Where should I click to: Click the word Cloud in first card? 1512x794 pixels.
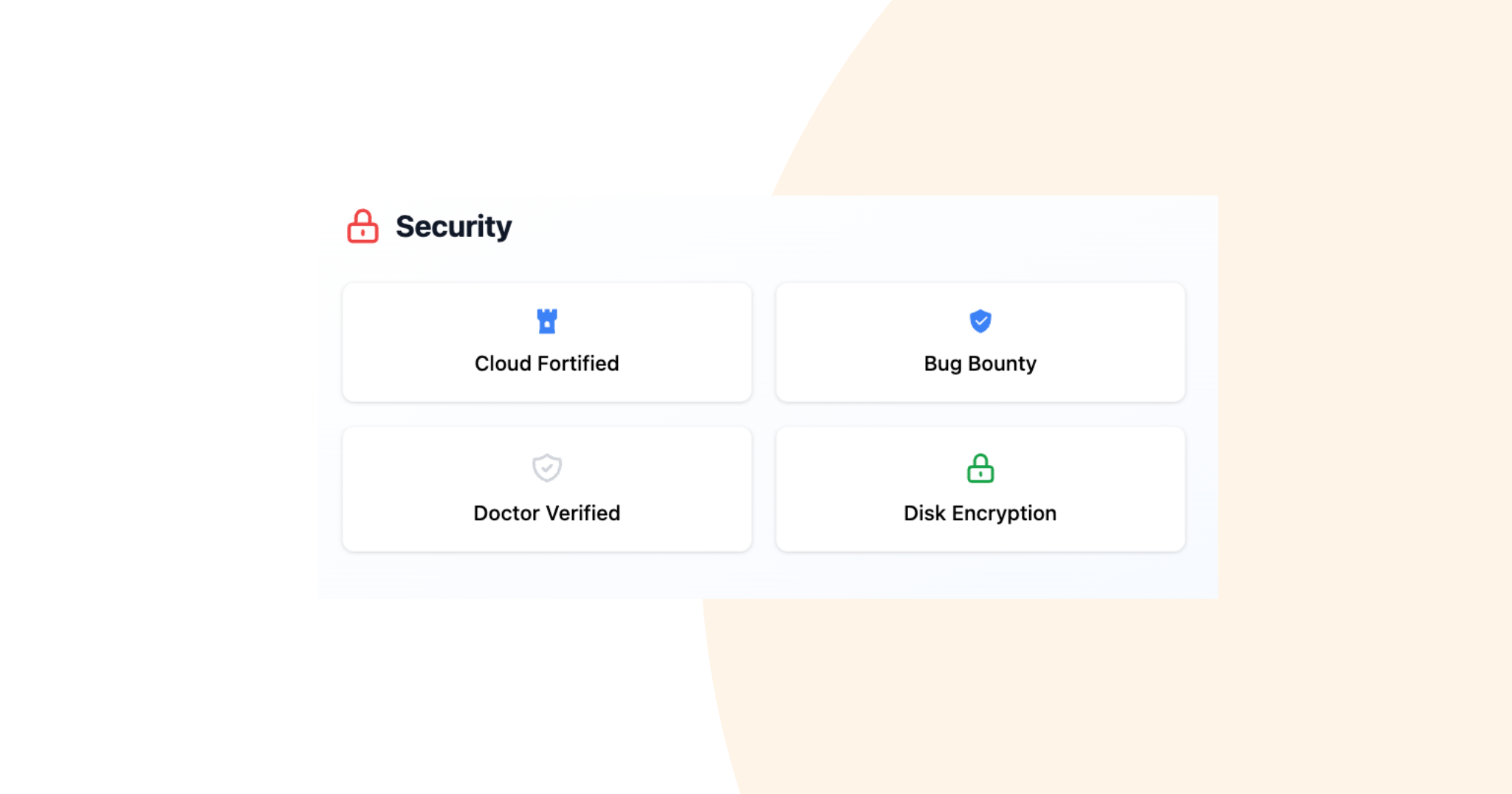(503, 363)
